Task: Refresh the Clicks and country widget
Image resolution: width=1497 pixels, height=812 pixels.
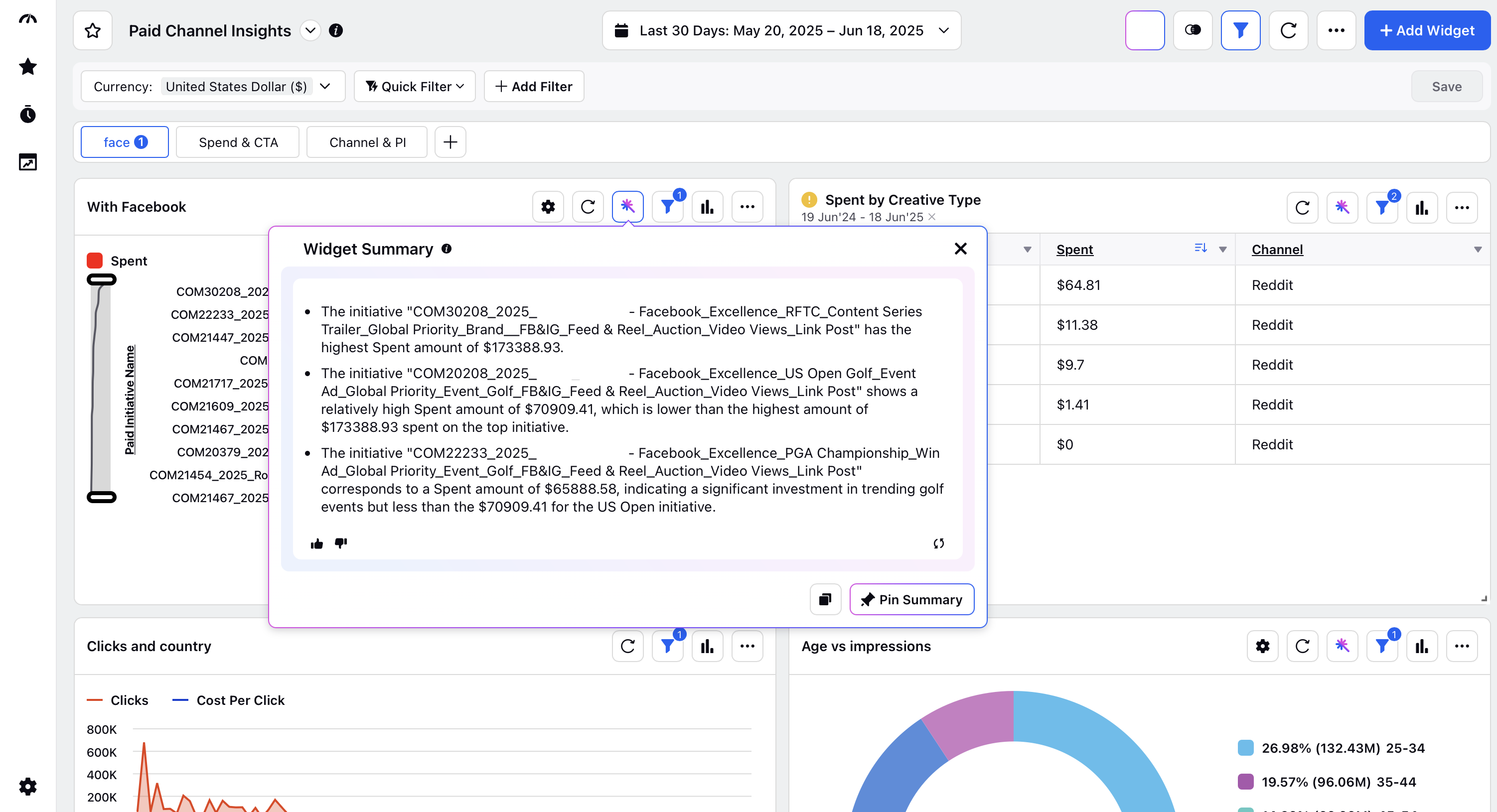Action: [627, 646]
